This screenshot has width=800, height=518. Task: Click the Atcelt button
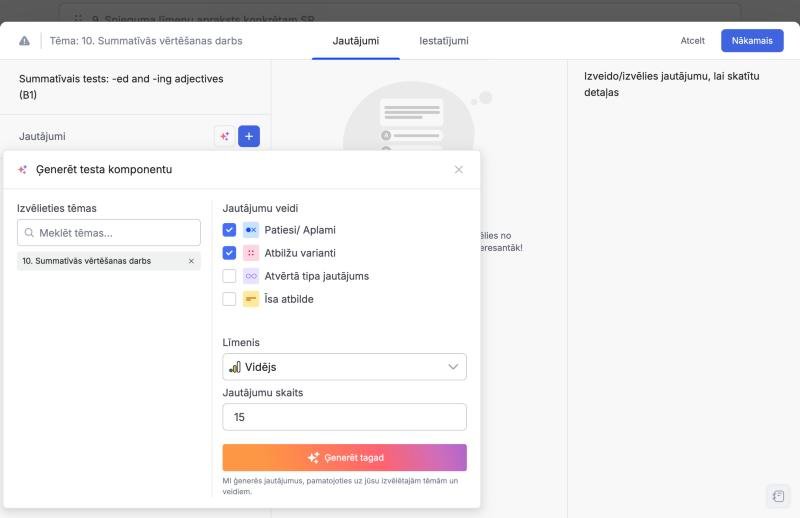[x=692, y=41]
